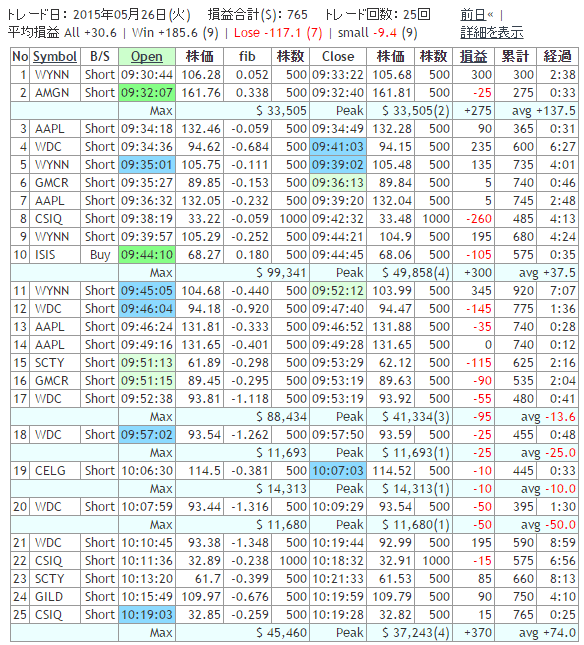Click open time 09:46:04 in row 12

[x=147, y=309]
